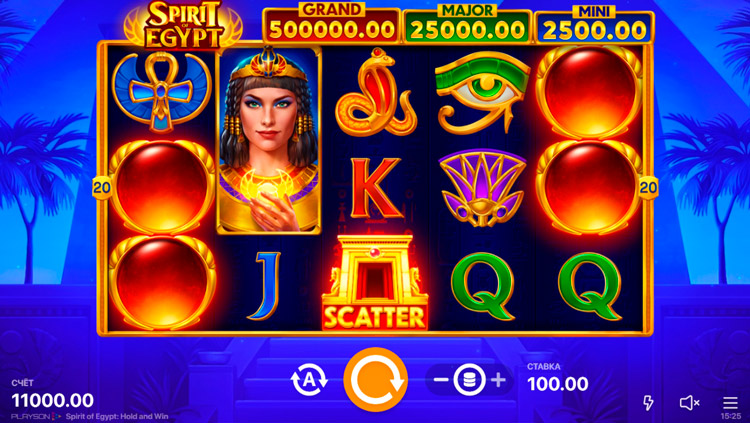Viewport: 750px width, 423px height.
Task: Click the purple lotus symbol
Action: pos(482,189)
